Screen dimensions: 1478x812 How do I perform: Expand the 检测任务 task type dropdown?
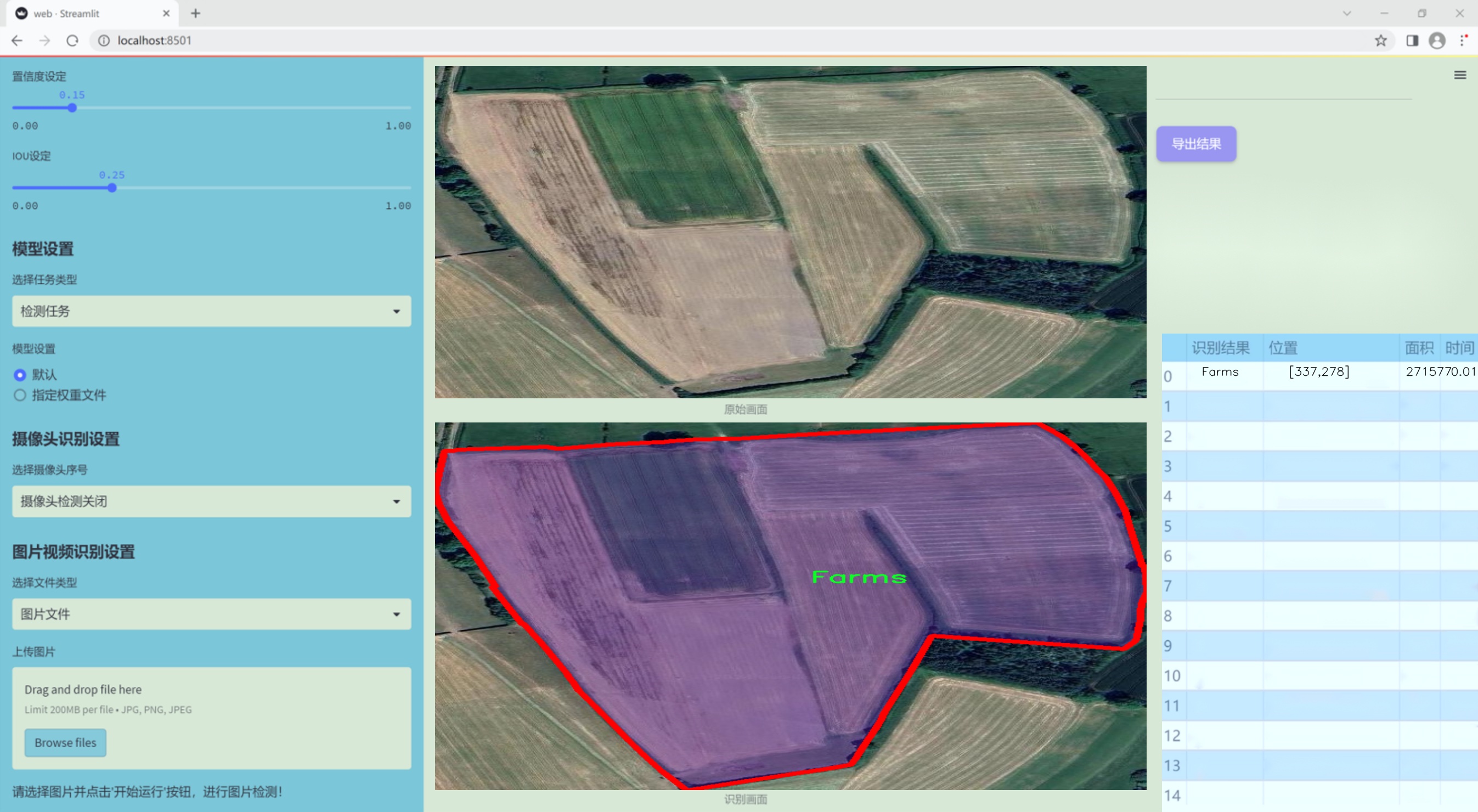click(211, 311)
